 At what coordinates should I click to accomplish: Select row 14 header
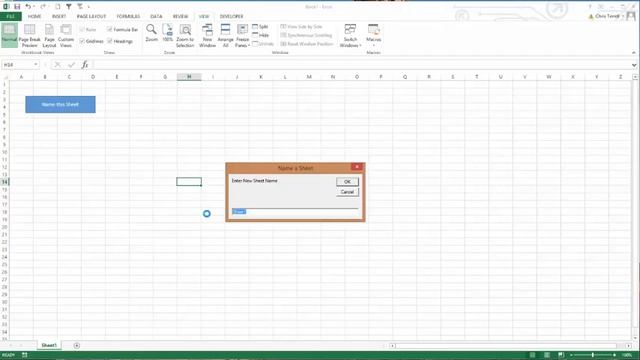(4, 182)
